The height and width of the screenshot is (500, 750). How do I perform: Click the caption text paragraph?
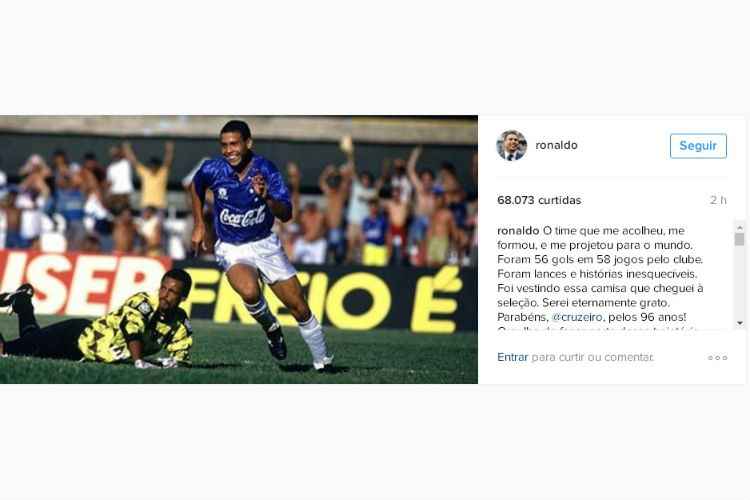click(600, 274)
